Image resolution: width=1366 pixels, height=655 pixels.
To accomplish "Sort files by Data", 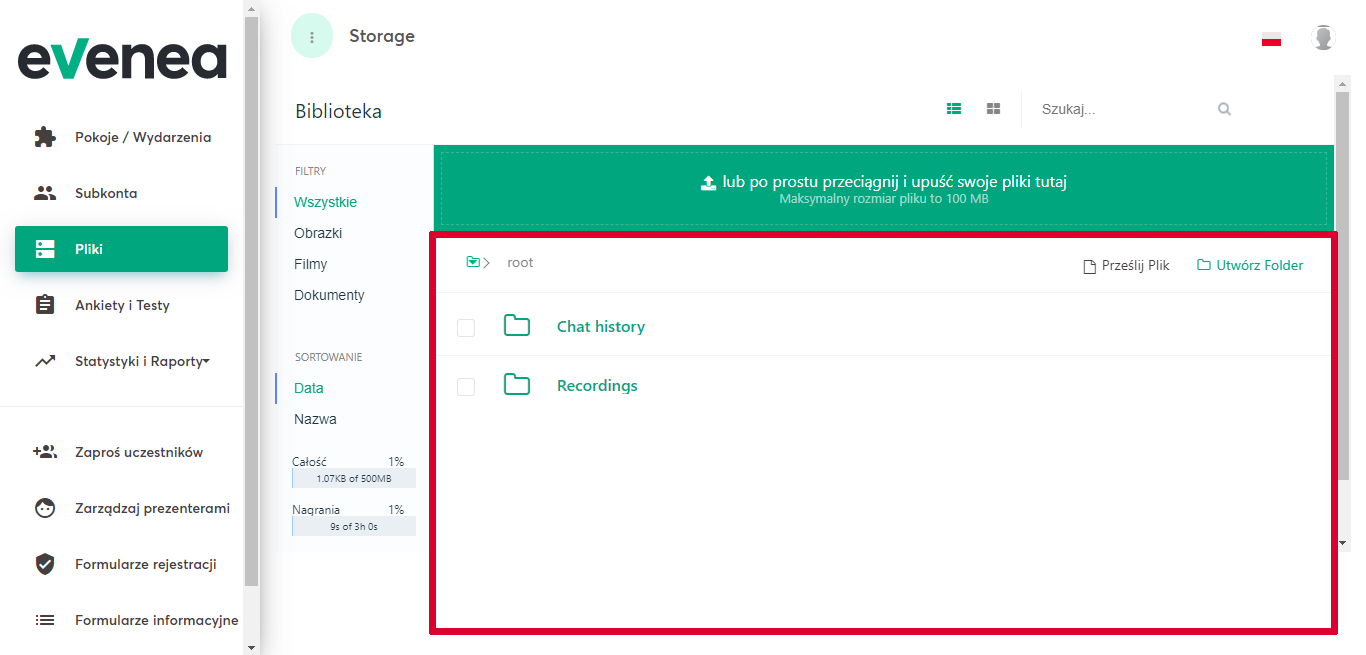I will 309,388.
